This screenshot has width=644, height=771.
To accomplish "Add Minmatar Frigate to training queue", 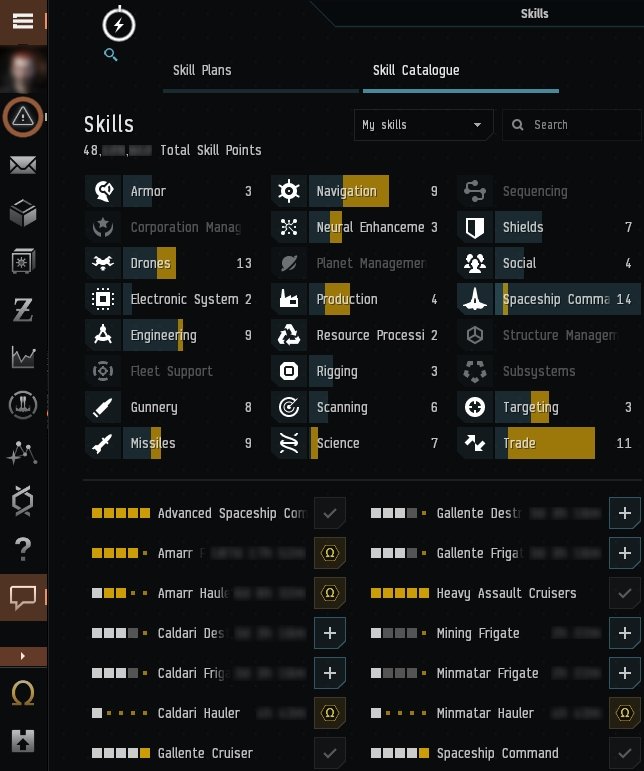I will click(624, 673).
